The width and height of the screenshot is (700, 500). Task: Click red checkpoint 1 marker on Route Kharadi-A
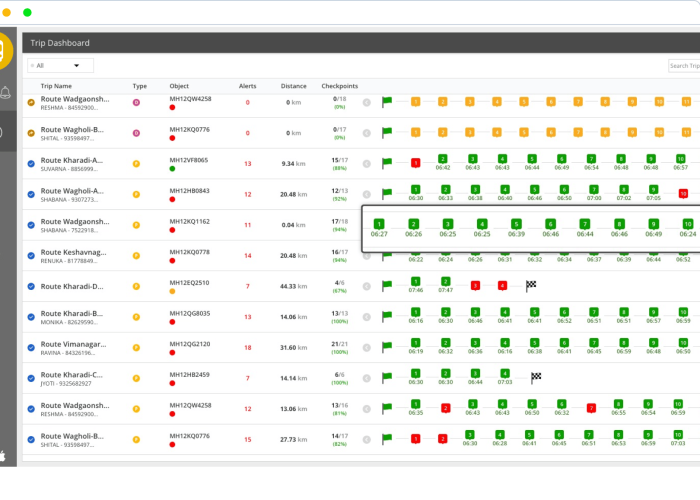pos(415,162)
